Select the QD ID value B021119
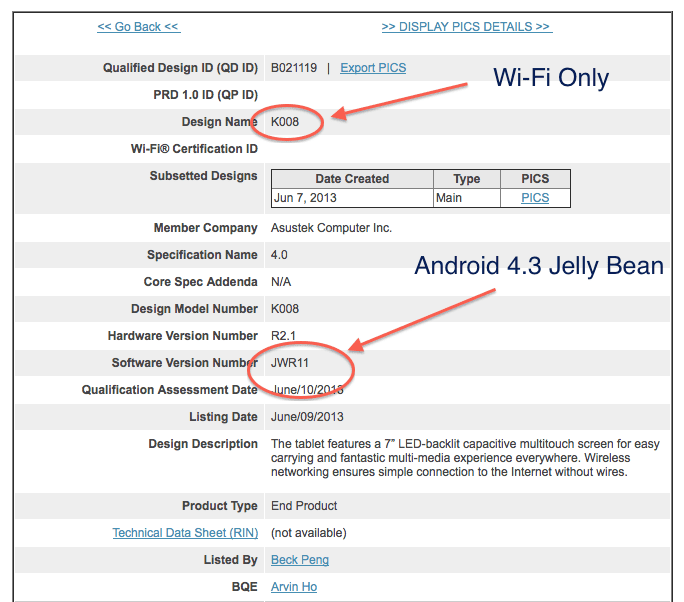Image resolution: width=684 pixels, height=602 pixels. click(294, 68)
